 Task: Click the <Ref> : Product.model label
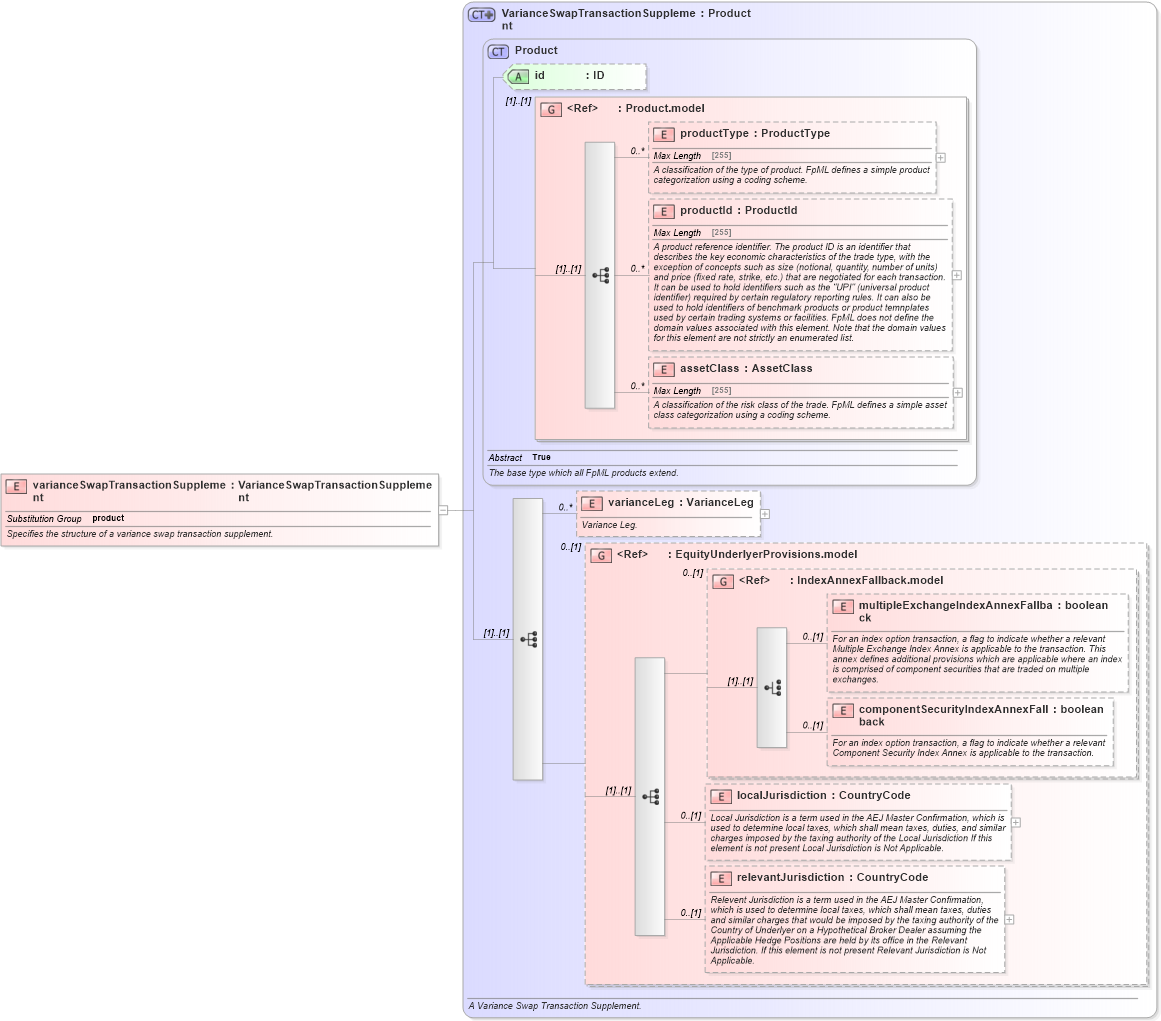(635, 108)
